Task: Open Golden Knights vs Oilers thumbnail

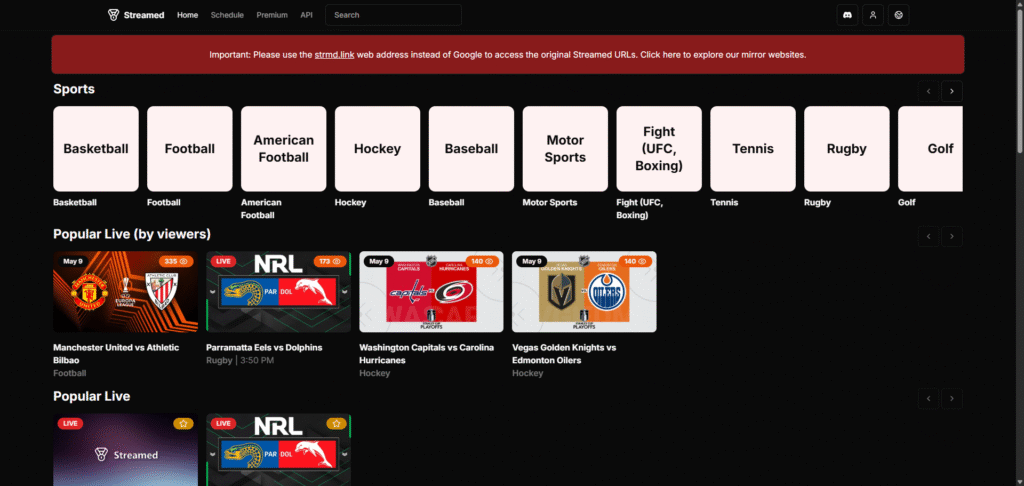Action: [584, 292]
